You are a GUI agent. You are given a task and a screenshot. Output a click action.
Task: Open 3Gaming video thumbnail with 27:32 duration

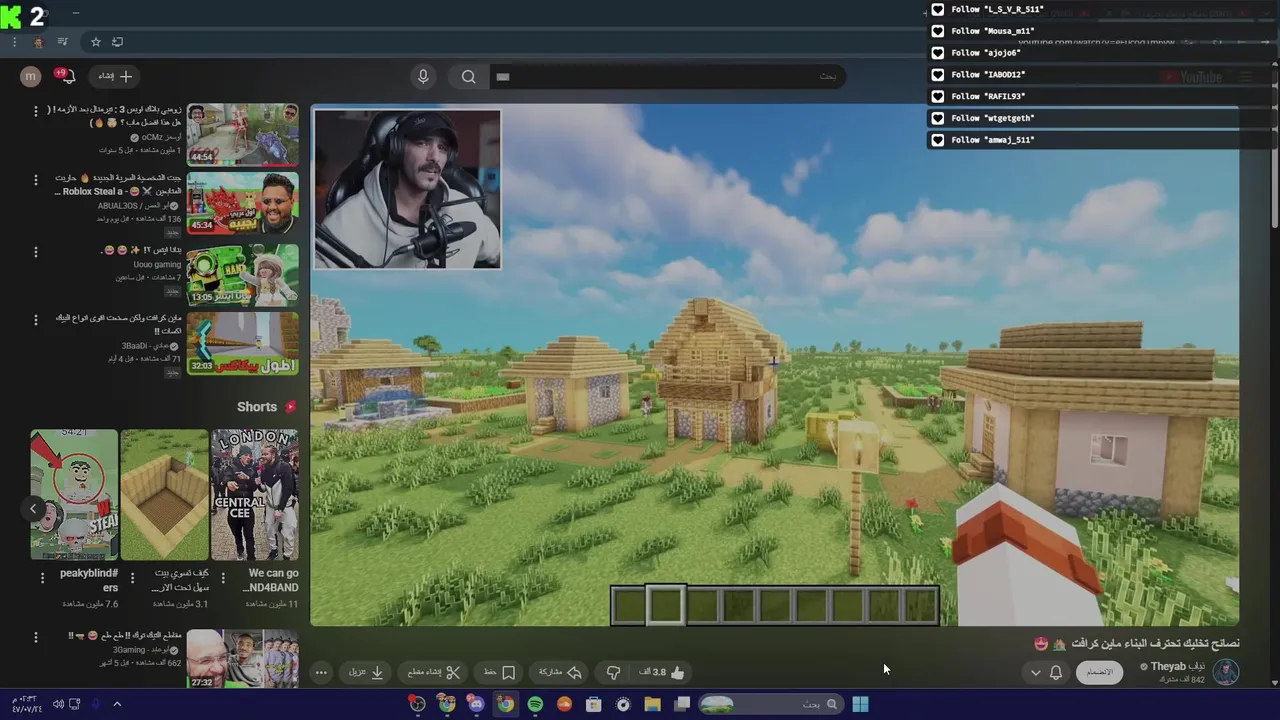pyautogui.click(x=242, y=658)
